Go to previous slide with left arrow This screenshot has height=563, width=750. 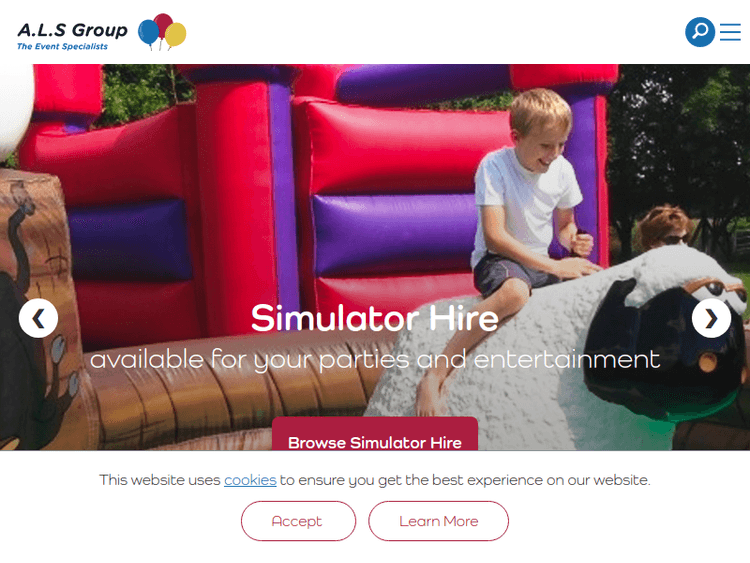(x=38, y=318)
